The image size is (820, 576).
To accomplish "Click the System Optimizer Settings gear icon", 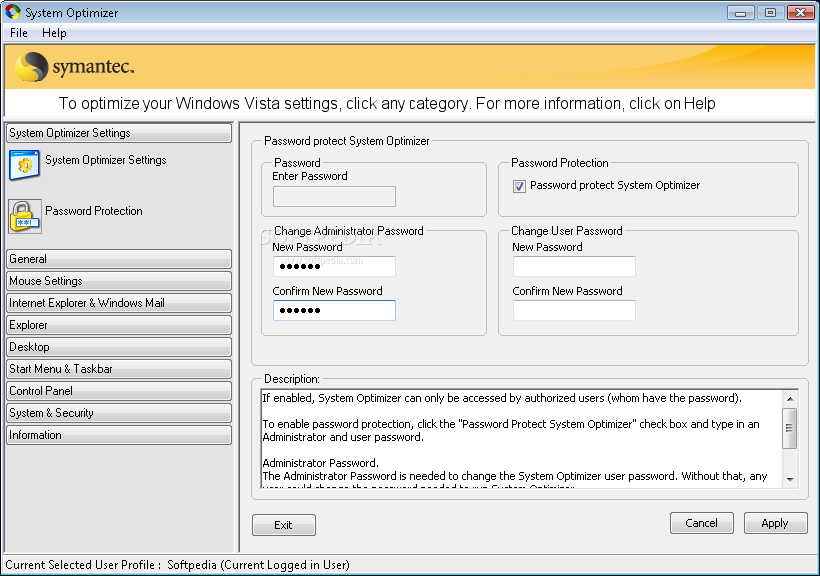I will pyautogui.click(x=25, y=165).
